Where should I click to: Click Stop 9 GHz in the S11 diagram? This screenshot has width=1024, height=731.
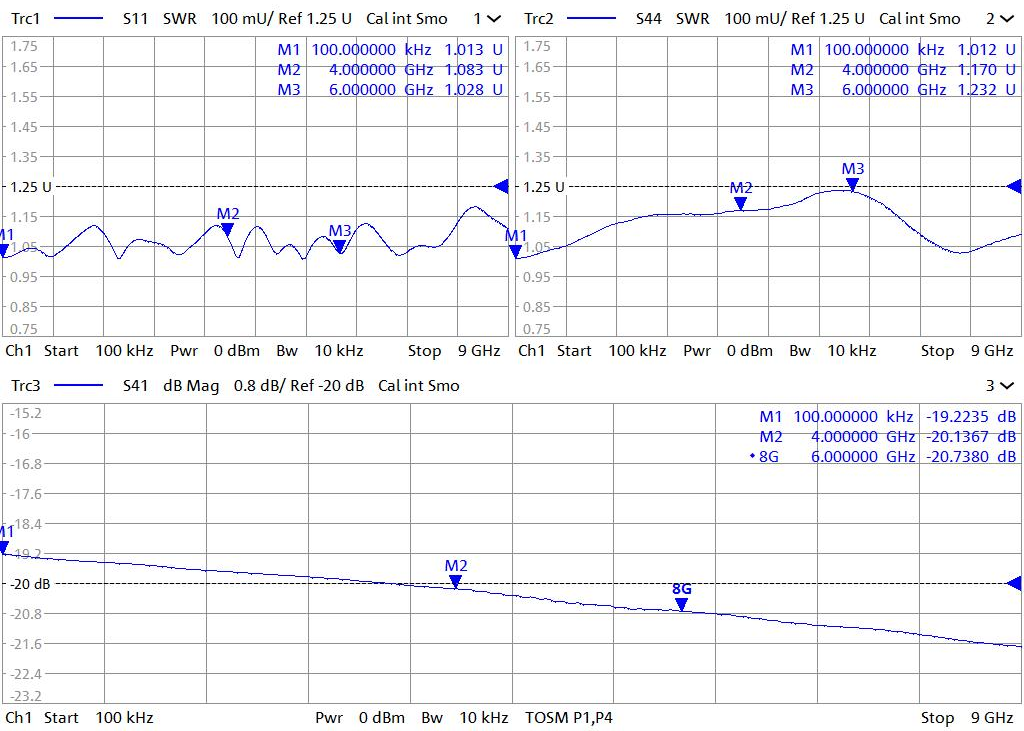pos(453,351)
